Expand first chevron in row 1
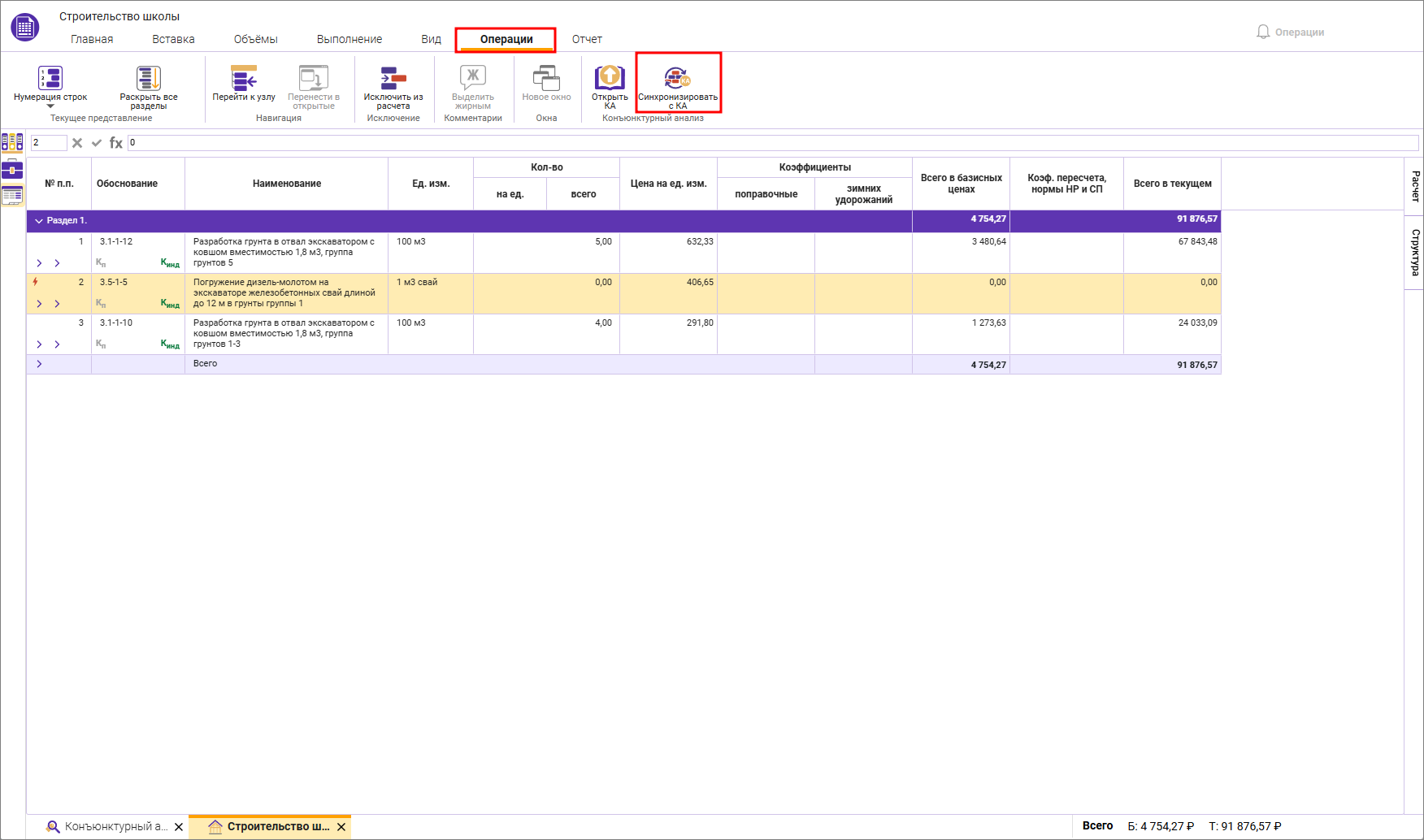The width and height of the screenshot is (1424, 840). [x=39, y=263]
